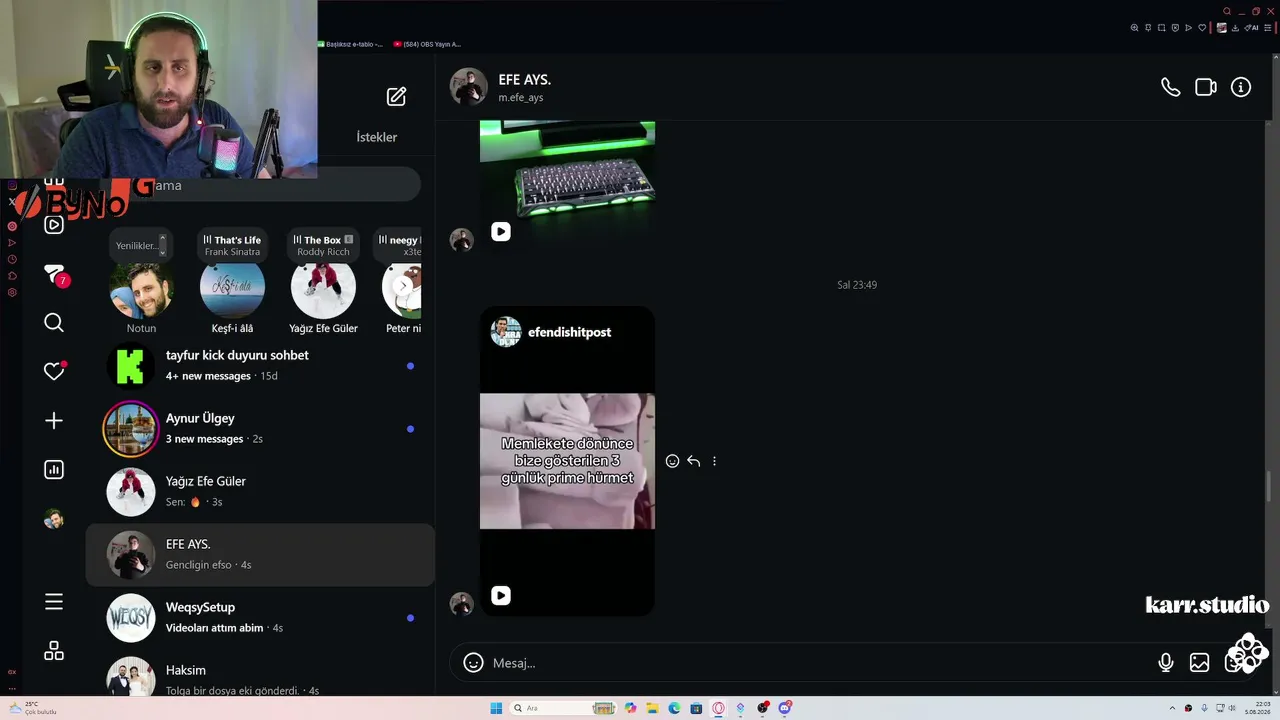Open the Meta apps grid icon
Screen dimensions: 1280x720
click(54, 651)
